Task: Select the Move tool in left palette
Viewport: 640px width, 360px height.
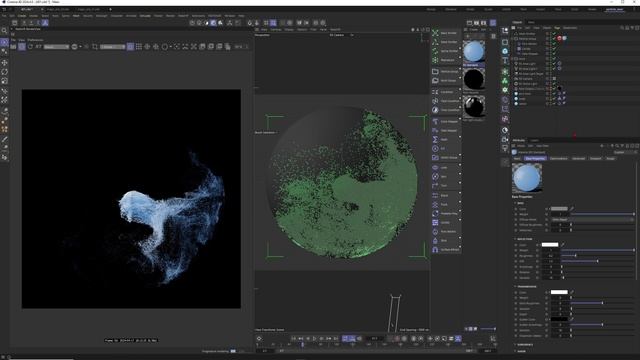Action: 4,63
